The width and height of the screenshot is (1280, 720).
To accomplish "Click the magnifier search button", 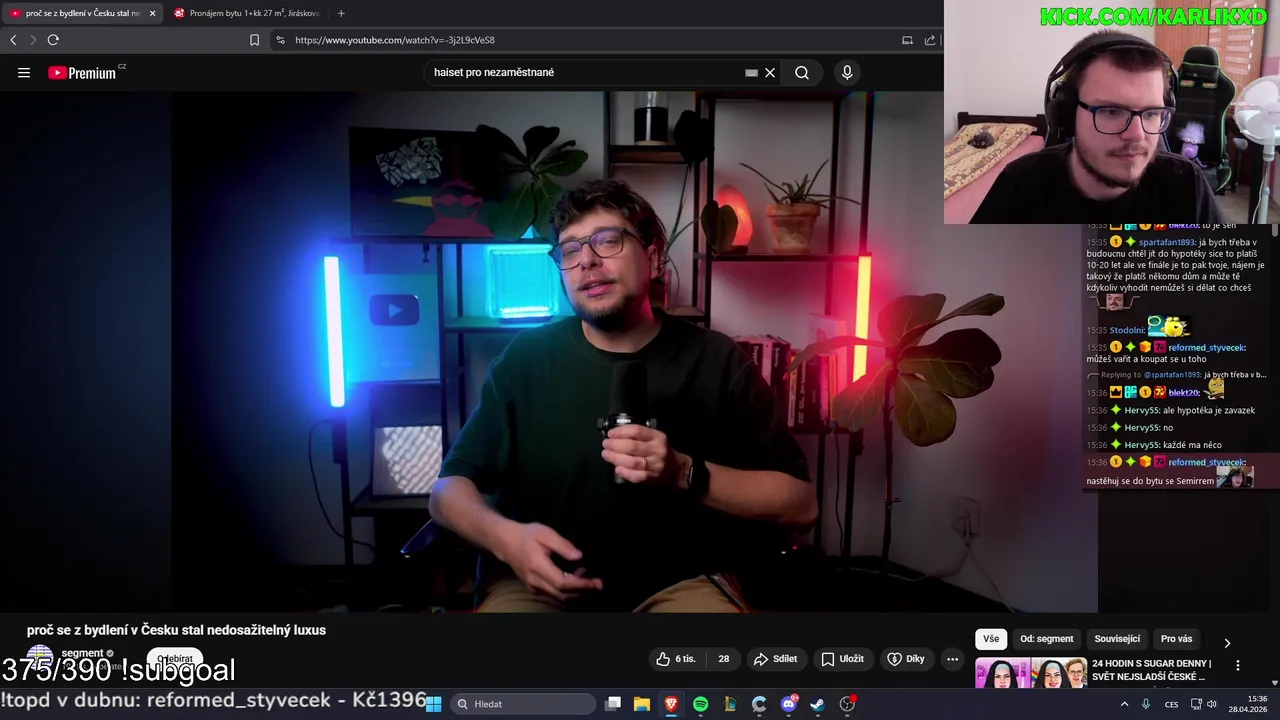I will click(x=802, y=72).
